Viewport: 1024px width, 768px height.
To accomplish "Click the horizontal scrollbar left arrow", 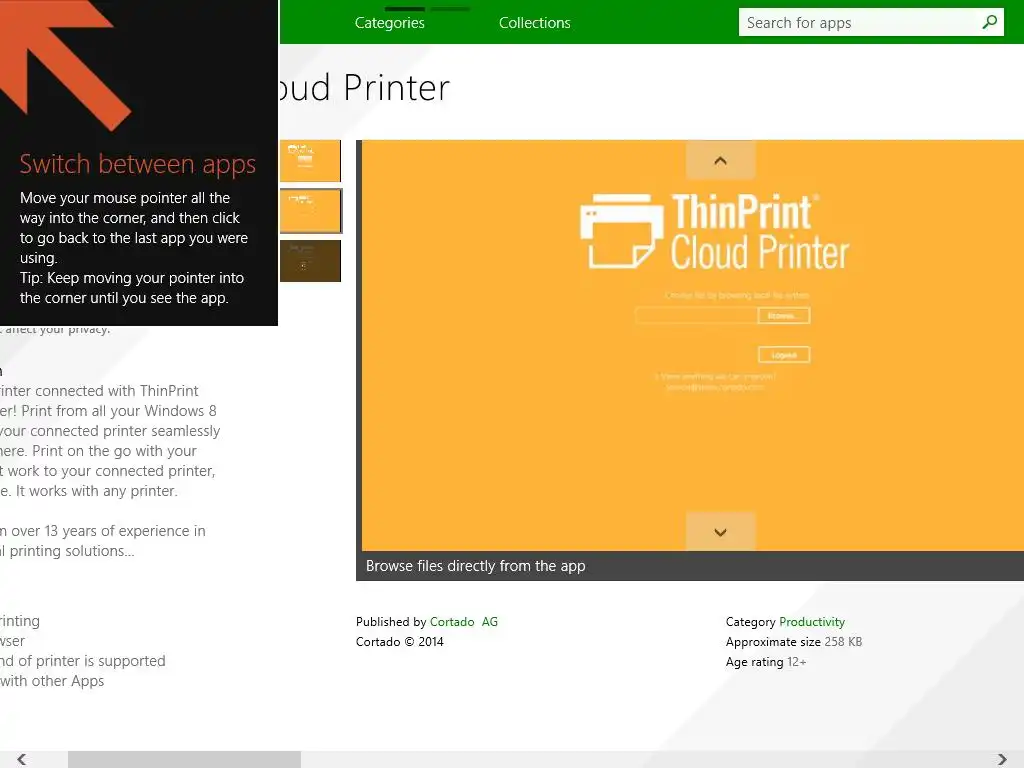I will [22, 759].
